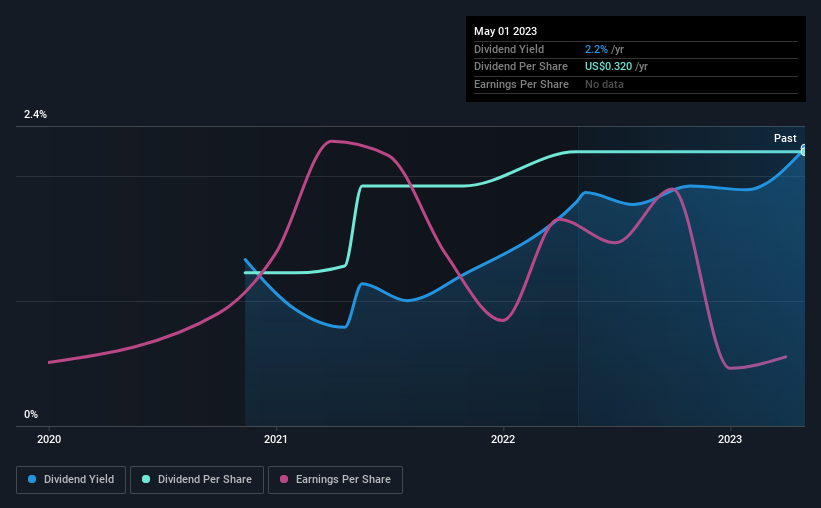The image size is (821, 508).
Task: Click the Earnings Per Share tooltip row label
Action: click(521, 84)
